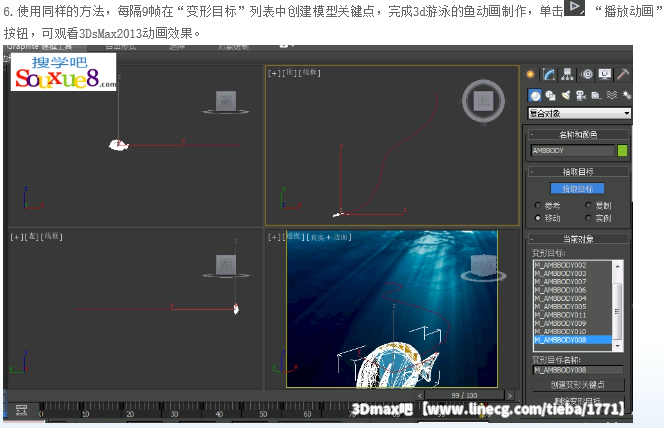Select M_AMBBODY010 in morph targets
Screen dimensions: 664x428
(572, 331)
